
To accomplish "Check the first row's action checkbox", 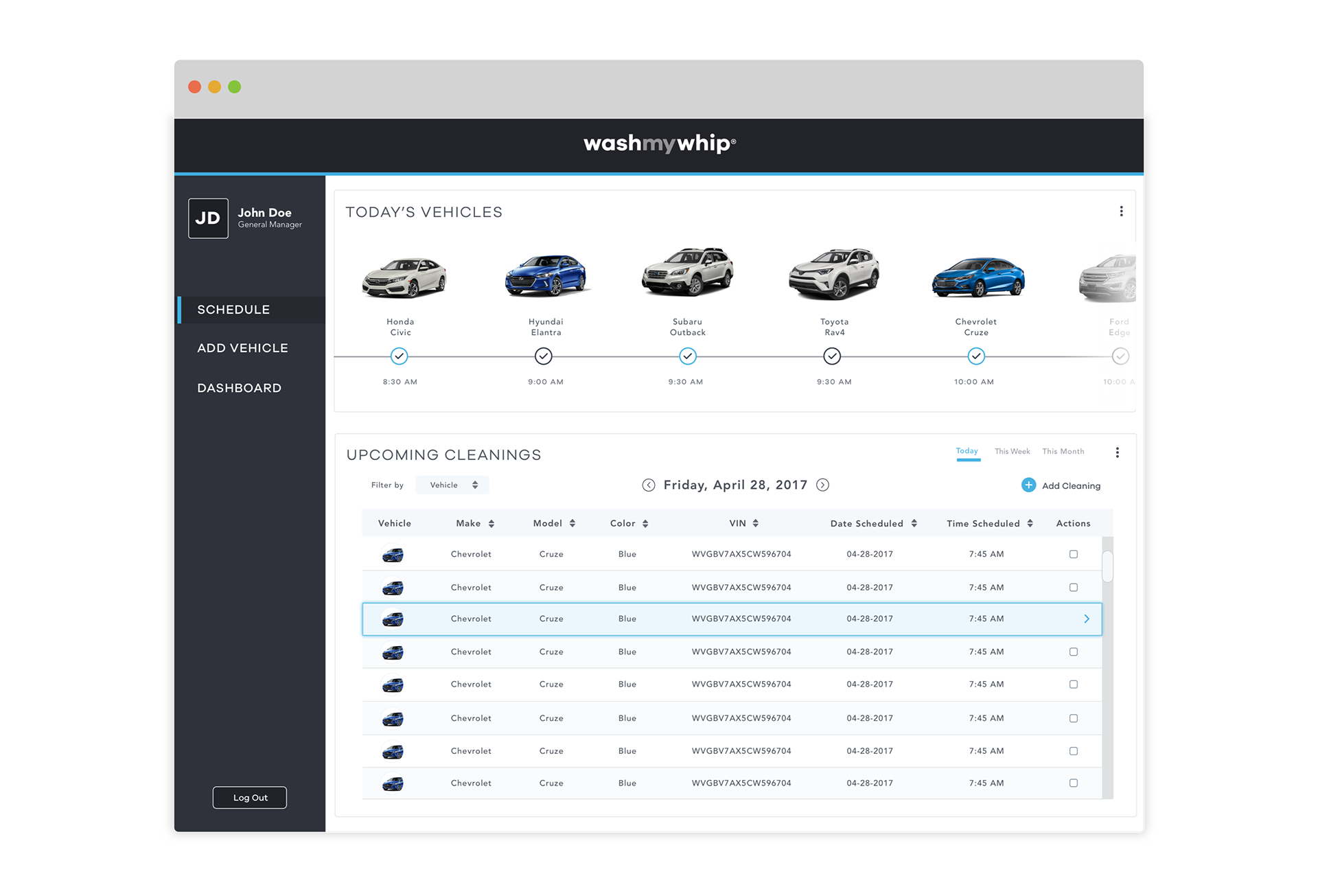I will click(1074, 554).
